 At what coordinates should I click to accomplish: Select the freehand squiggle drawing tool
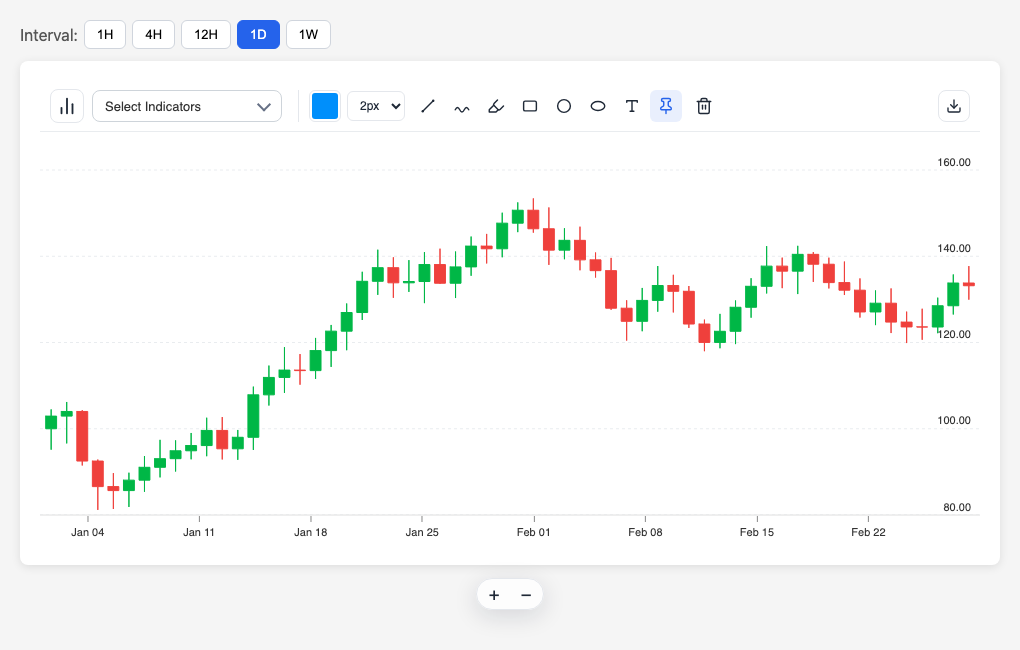[x=462, y=106]
